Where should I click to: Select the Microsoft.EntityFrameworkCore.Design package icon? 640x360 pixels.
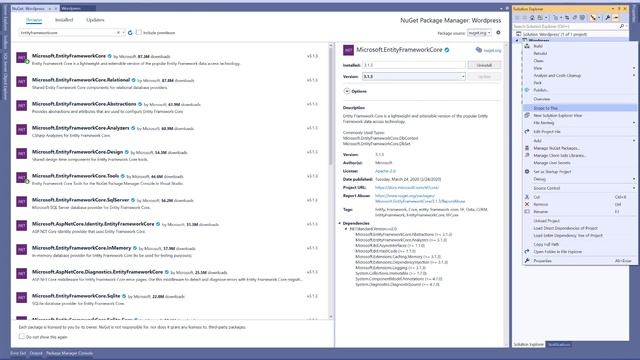coord(22,153)
